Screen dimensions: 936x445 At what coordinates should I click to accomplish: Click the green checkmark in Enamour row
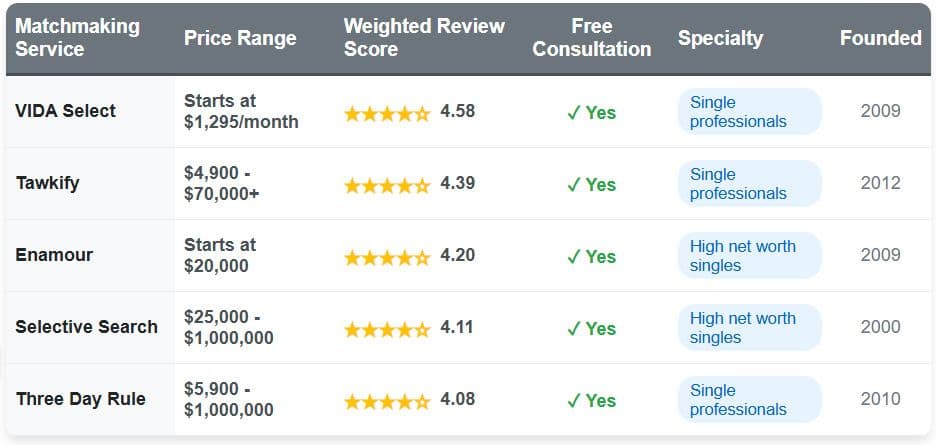coord(574,257)
